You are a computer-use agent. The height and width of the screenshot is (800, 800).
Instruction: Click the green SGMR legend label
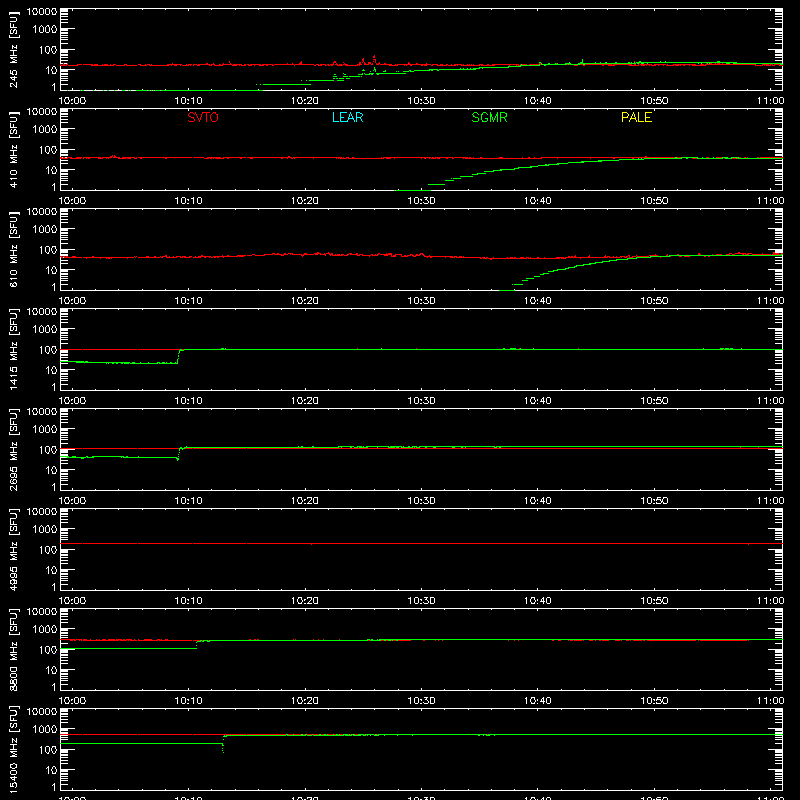pyautogui.click(x=489, y=117)
